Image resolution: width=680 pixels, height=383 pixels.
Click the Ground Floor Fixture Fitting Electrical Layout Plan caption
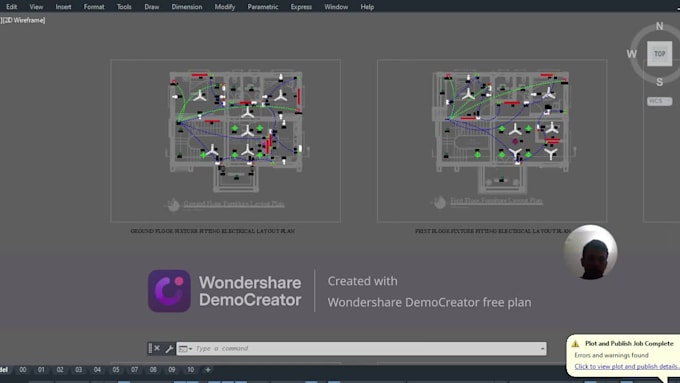[212, 231]
